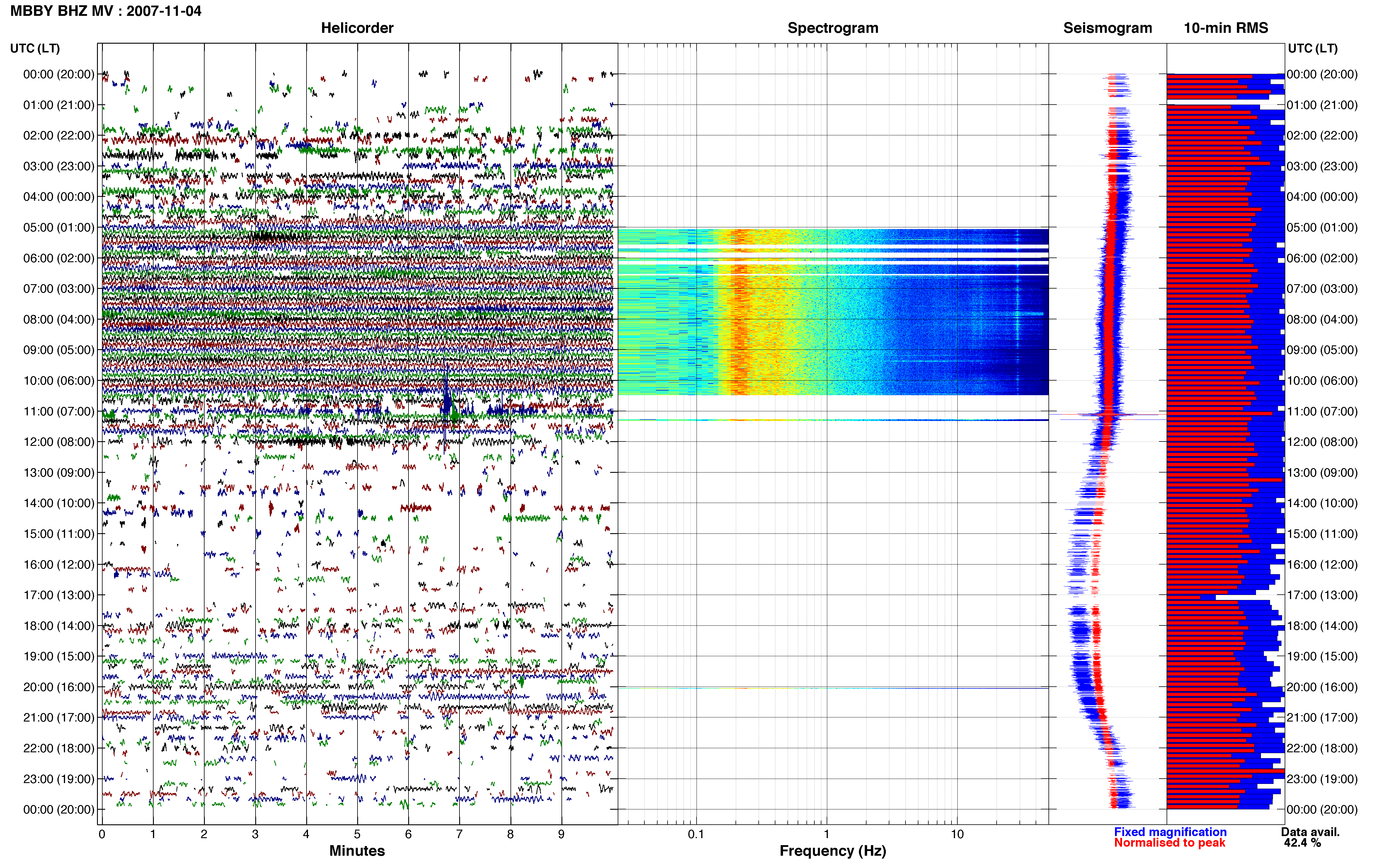Click the 'Seismogram' panel heading
Image resolution: width=1389 pixels, height=868 pixels.
1108,28
